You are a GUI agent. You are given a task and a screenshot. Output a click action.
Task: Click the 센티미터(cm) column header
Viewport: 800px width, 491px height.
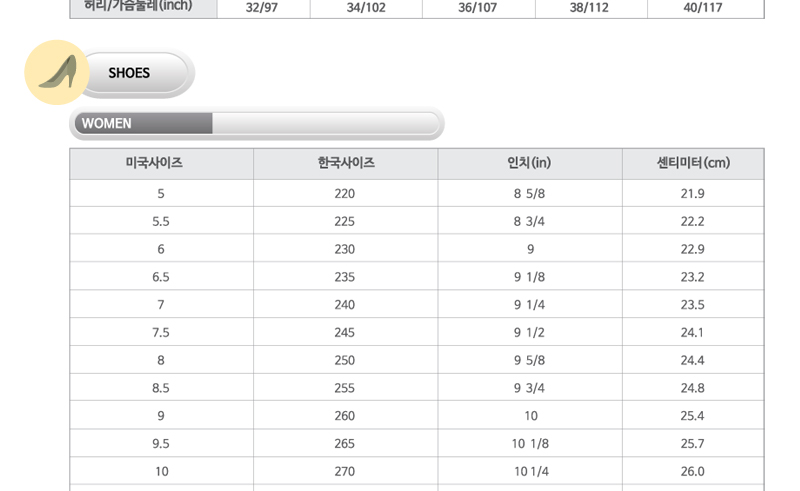[x=693, y=163]
